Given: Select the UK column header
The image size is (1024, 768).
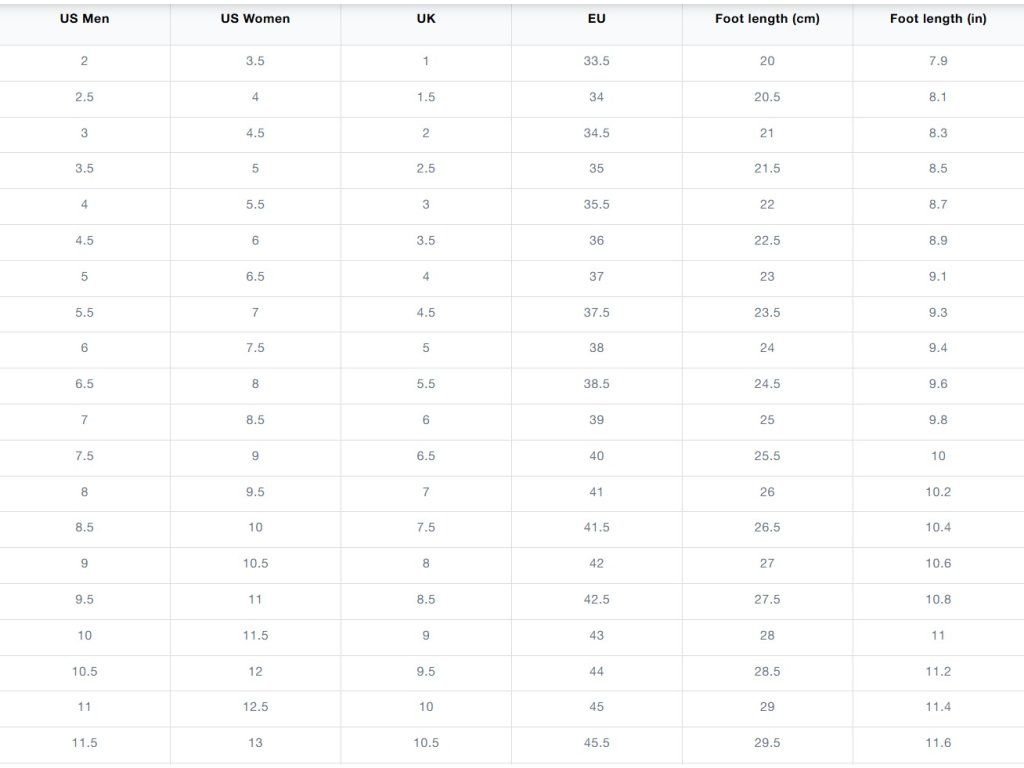Looking at the screenshot, I should point(426,19).
